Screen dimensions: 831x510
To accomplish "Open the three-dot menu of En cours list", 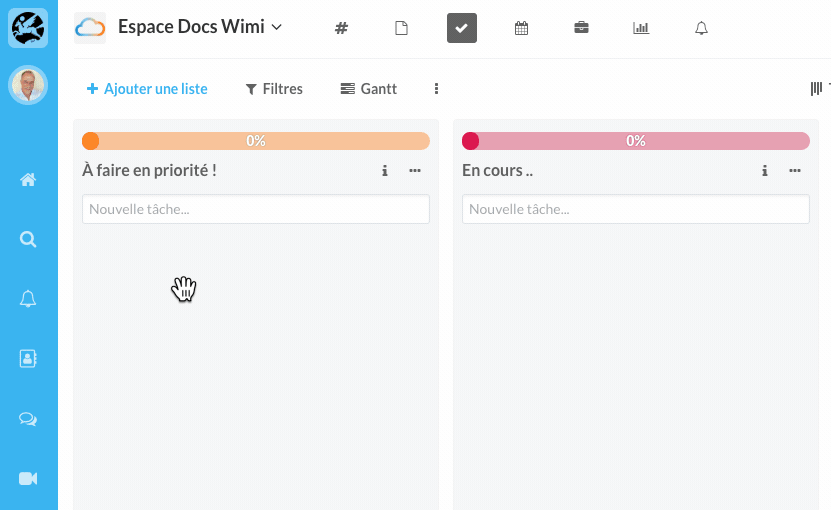I will click(795, 171).
